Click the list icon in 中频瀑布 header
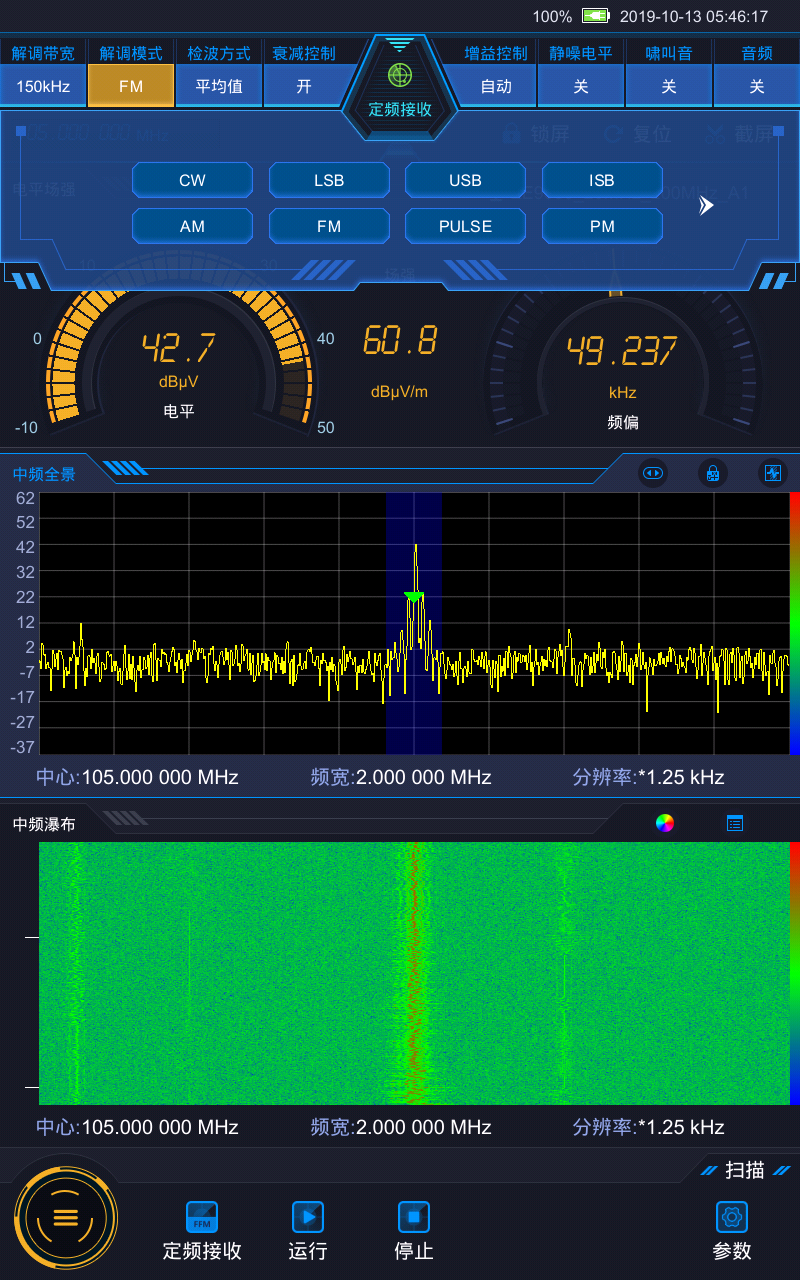800x1280 pixels. click(x=735, y=823)
